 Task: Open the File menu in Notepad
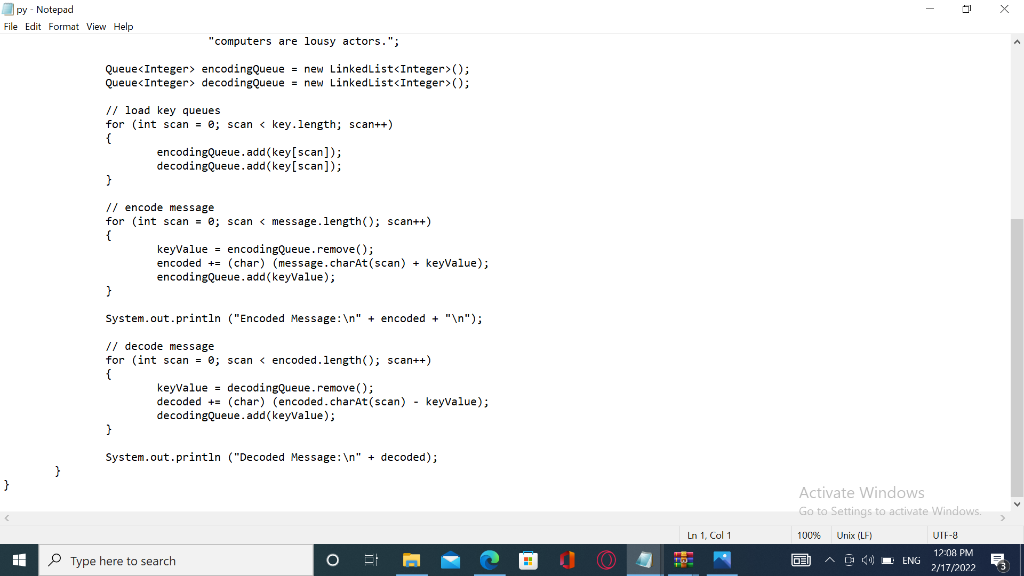coord(10,26)
